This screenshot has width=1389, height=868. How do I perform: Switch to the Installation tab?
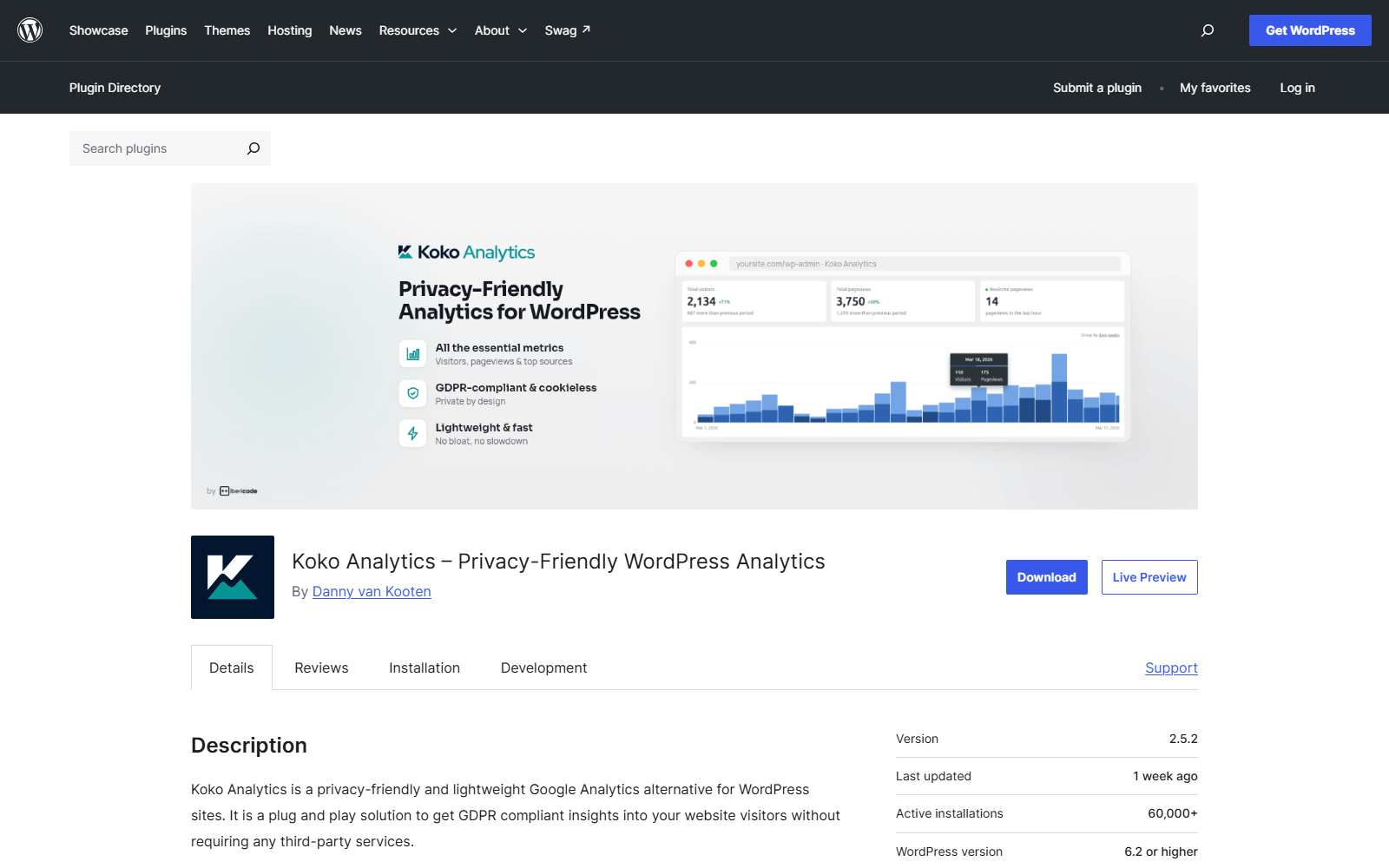pos(425,667)
